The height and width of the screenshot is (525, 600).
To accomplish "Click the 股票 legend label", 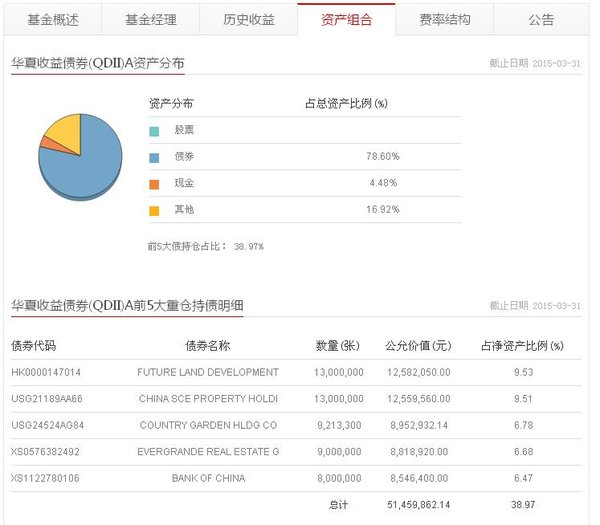I will (x=184, y=130).
